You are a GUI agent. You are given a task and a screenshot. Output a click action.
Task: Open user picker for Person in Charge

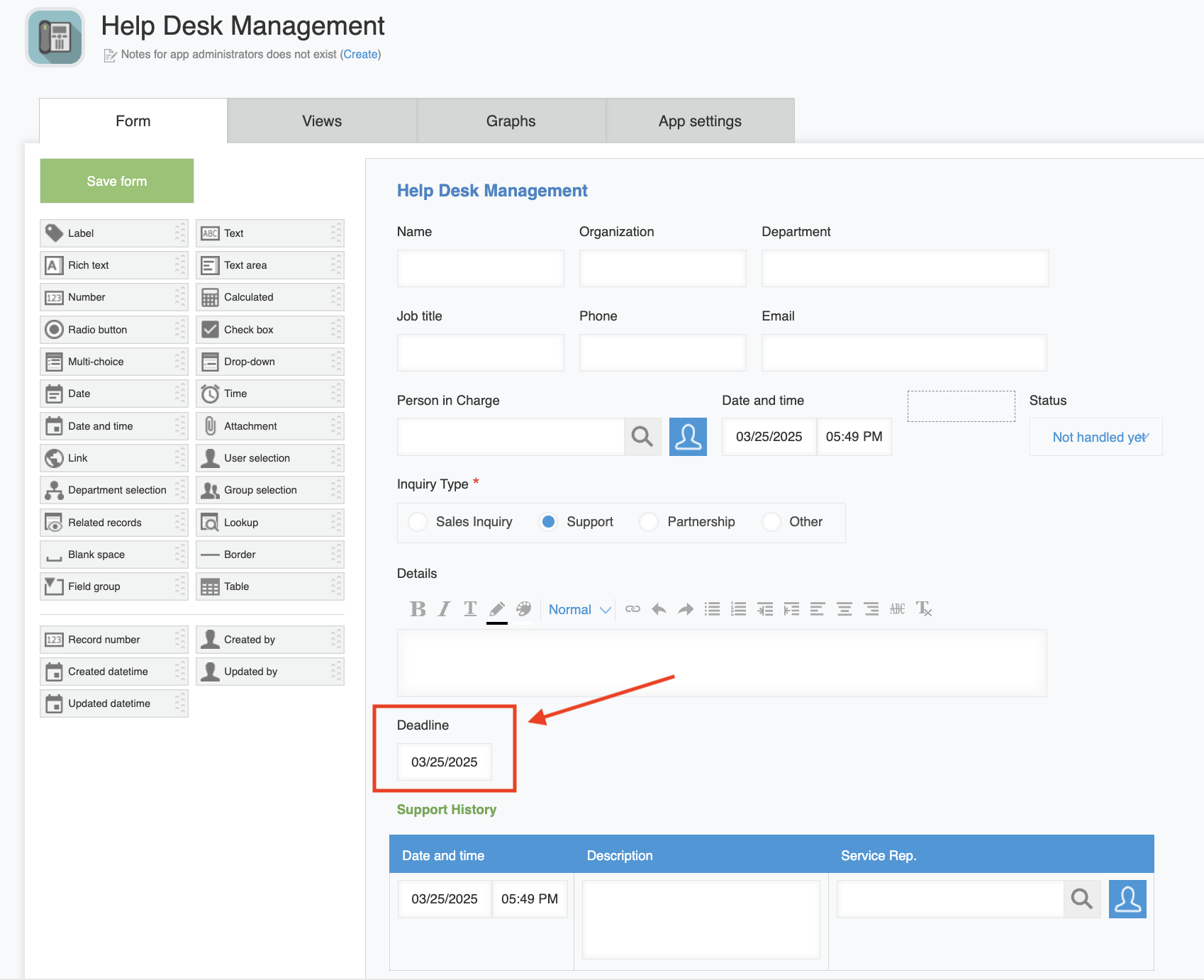coord(688,437)
